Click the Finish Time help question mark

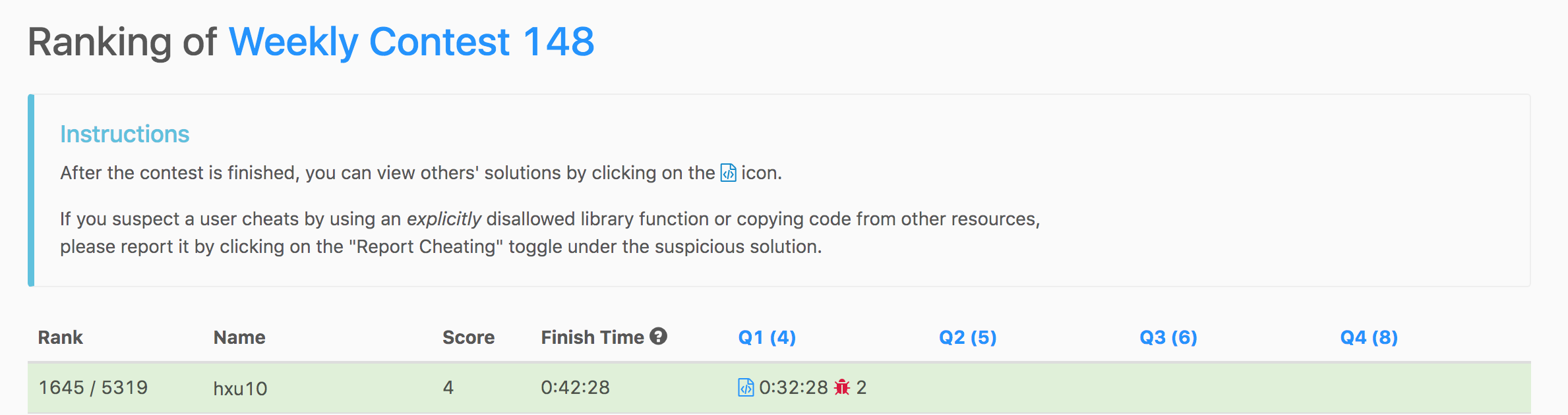658,337
